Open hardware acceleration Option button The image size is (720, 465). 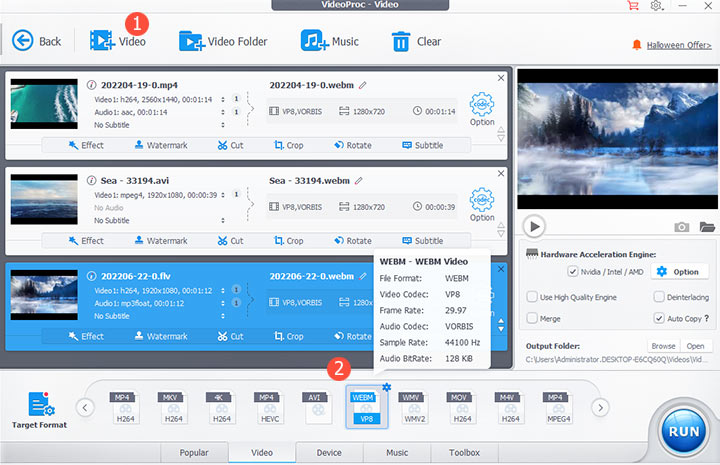click(679, 272)
